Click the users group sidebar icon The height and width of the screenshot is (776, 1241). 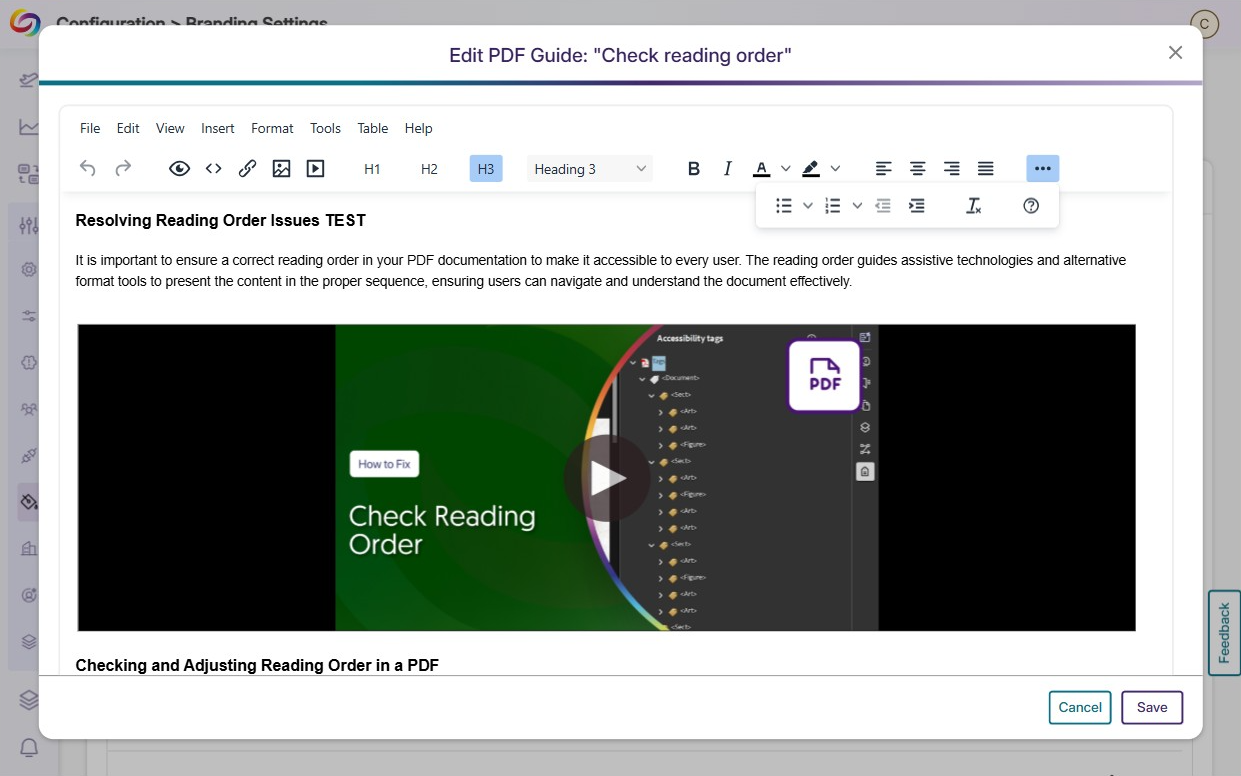[29, 409]
